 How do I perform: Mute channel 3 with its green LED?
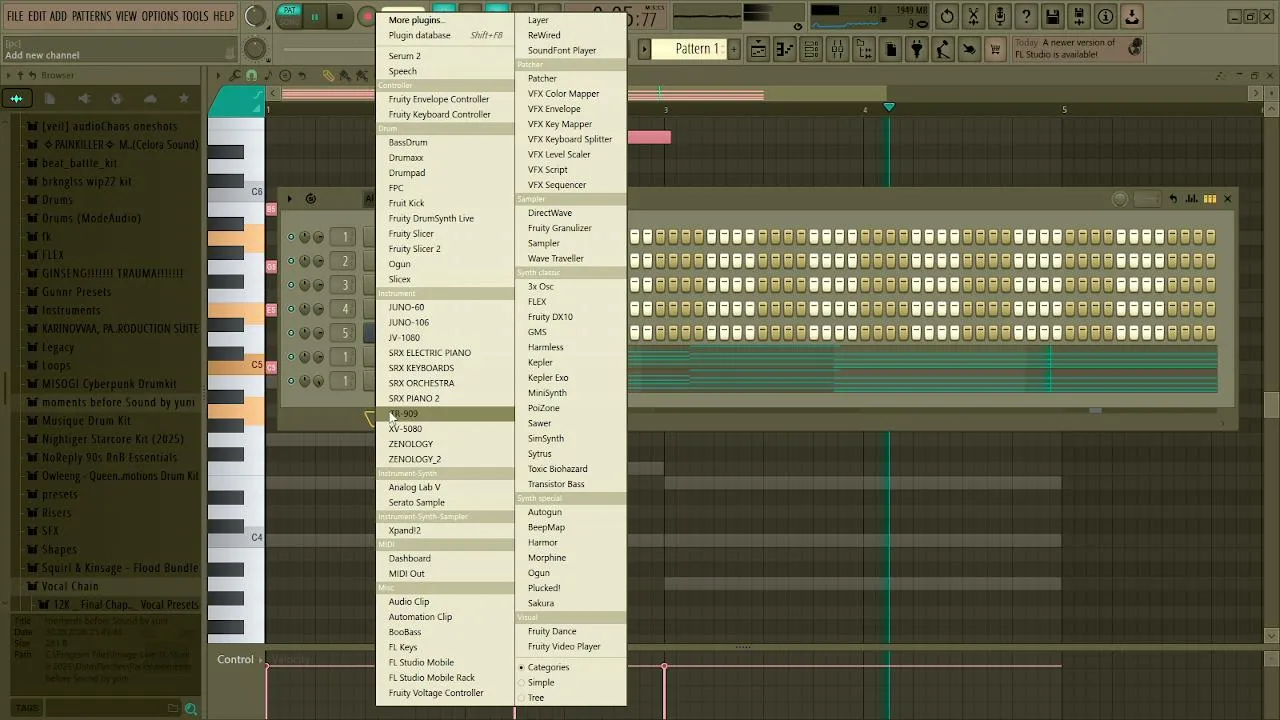291,285
